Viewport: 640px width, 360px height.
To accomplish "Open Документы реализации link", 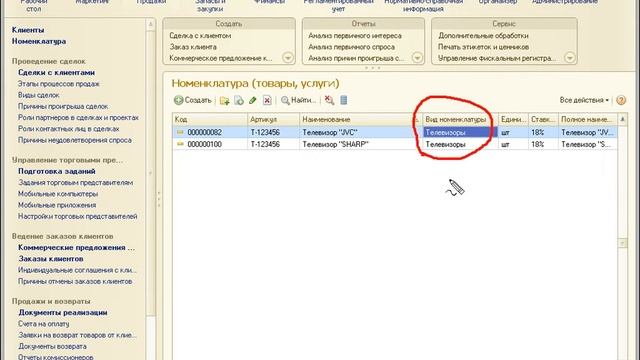I will tap(63, 313).
